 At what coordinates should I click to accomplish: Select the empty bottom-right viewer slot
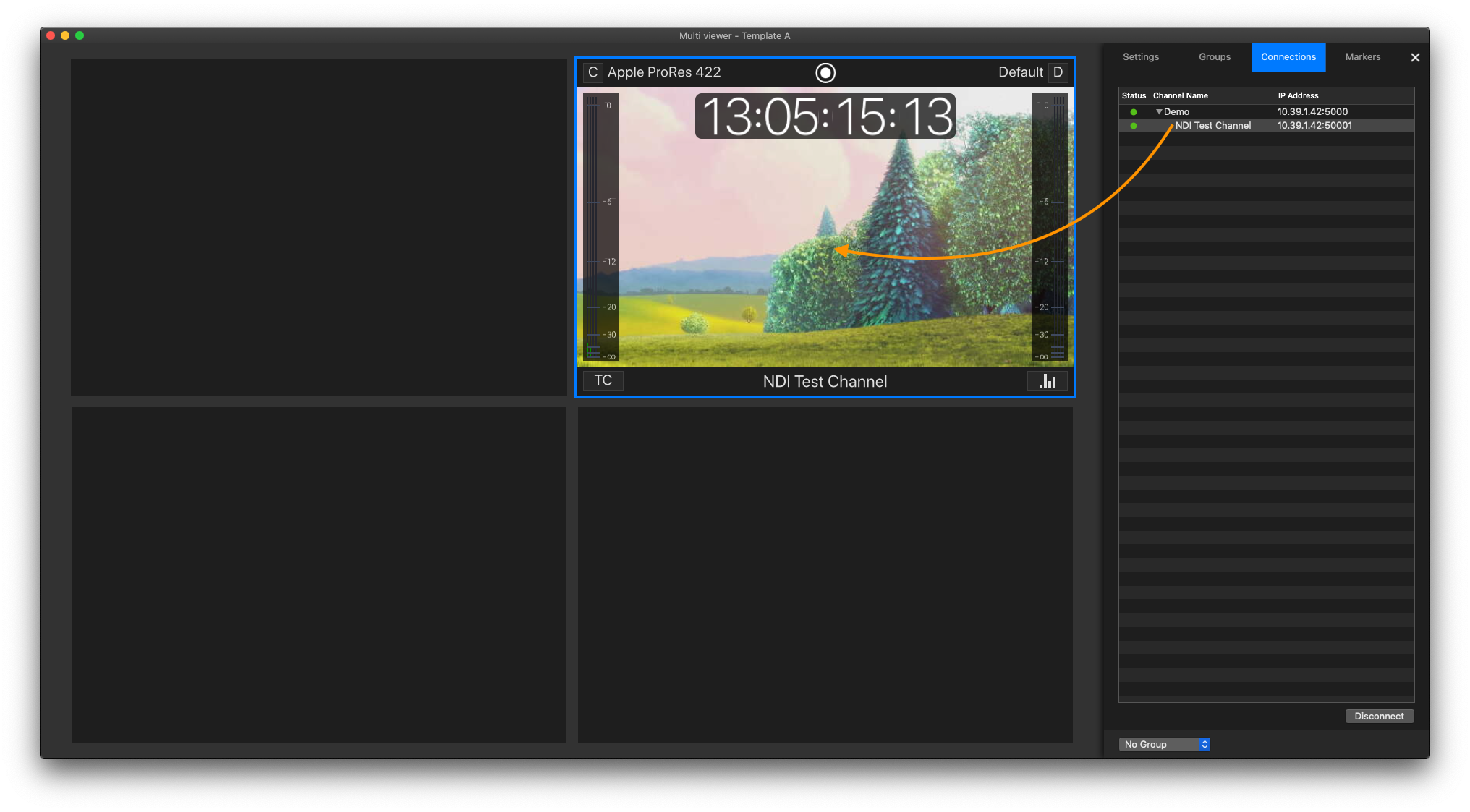825,575
